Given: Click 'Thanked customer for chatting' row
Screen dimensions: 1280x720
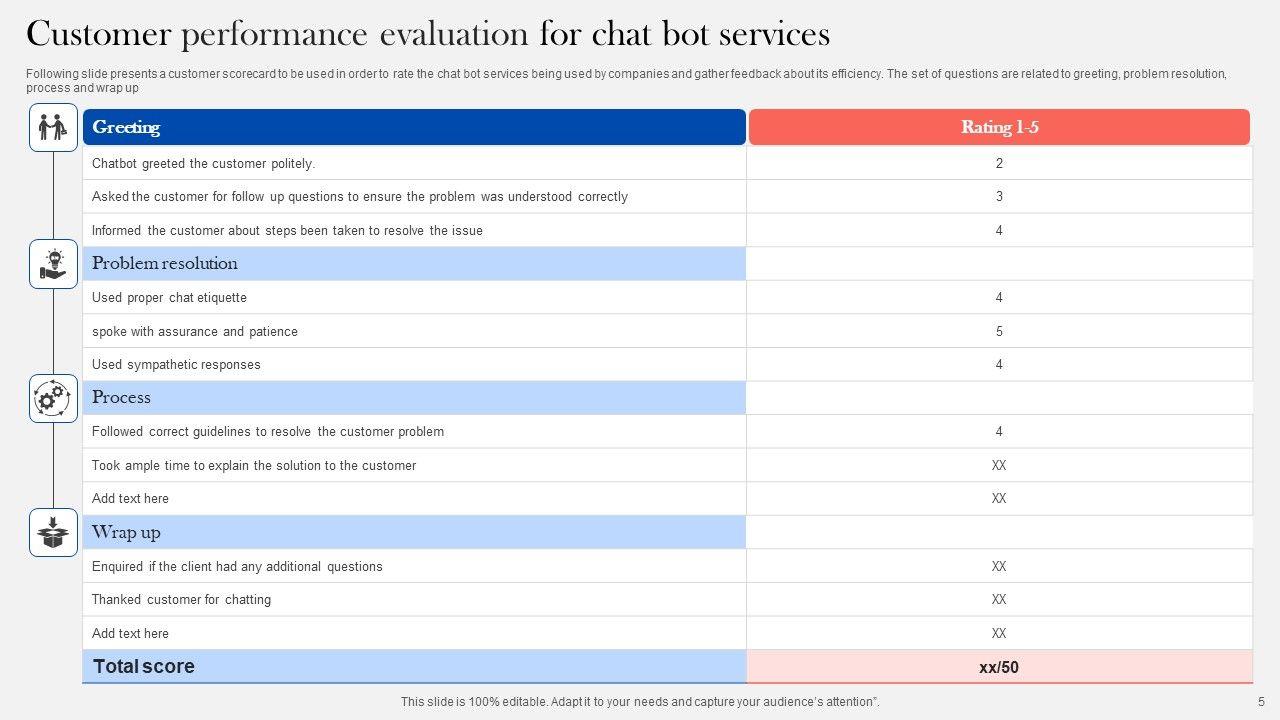Looking at the screenshot, I should tap(181, 600).
